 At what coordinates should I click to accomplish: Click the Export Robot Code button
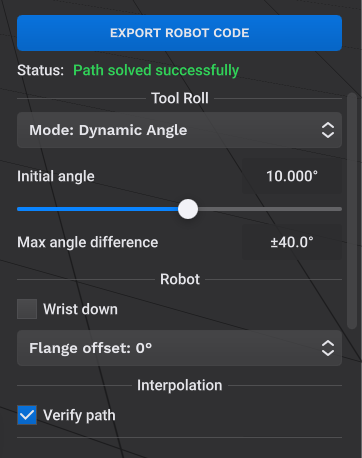179,33
